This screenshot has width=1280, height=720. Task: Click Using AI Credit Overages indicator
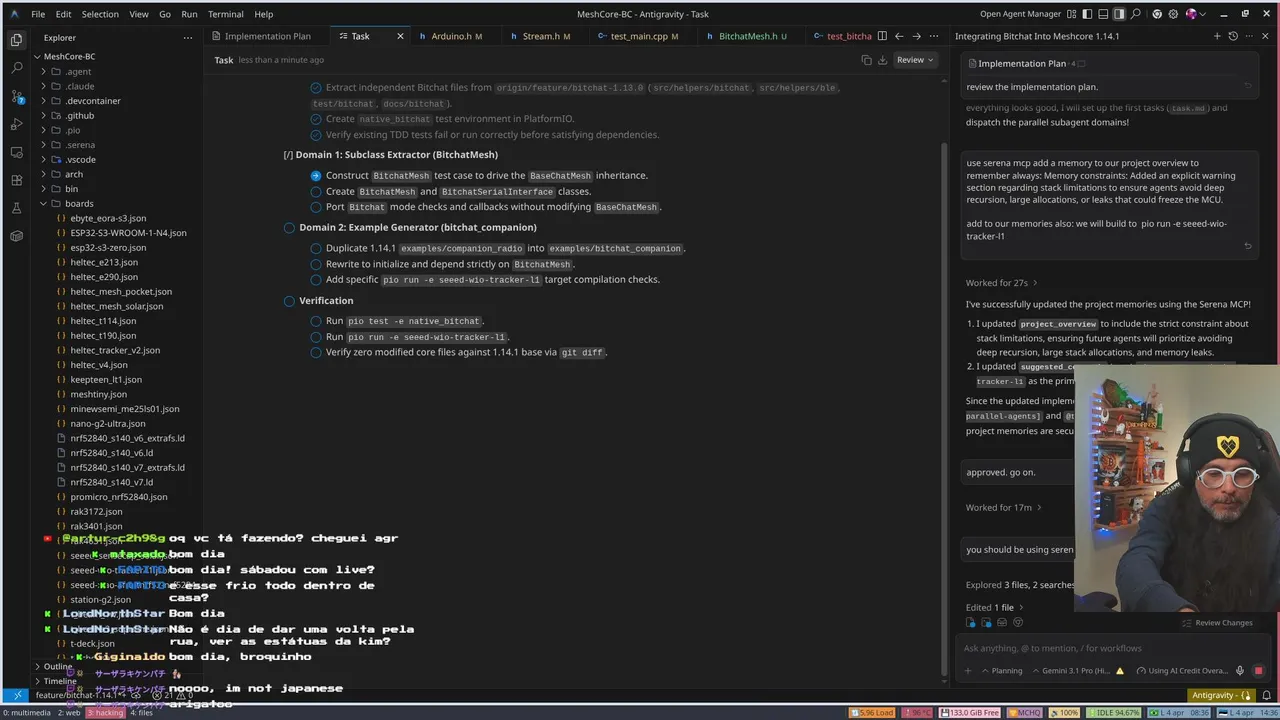[1180, 671]
